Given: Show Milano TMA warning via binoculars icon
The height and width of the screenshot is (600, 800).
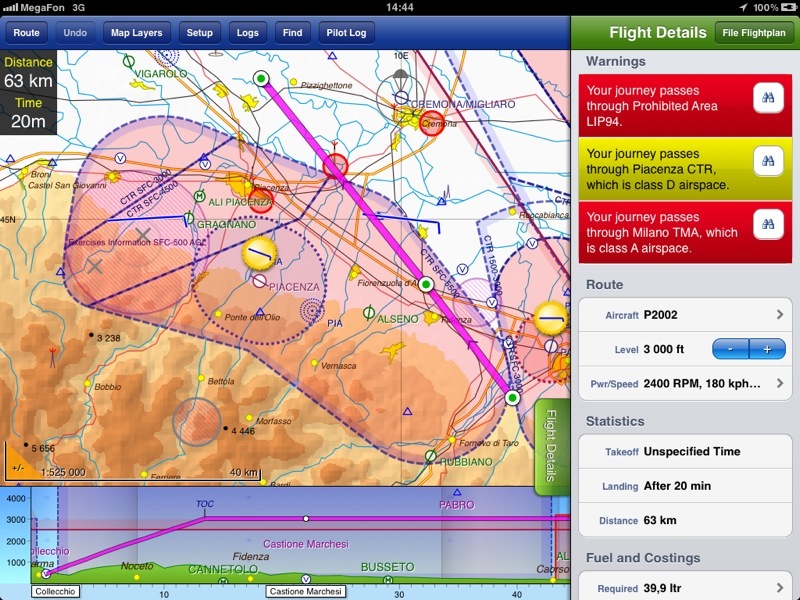Looking at the screenshot, I should click(766, 225).
